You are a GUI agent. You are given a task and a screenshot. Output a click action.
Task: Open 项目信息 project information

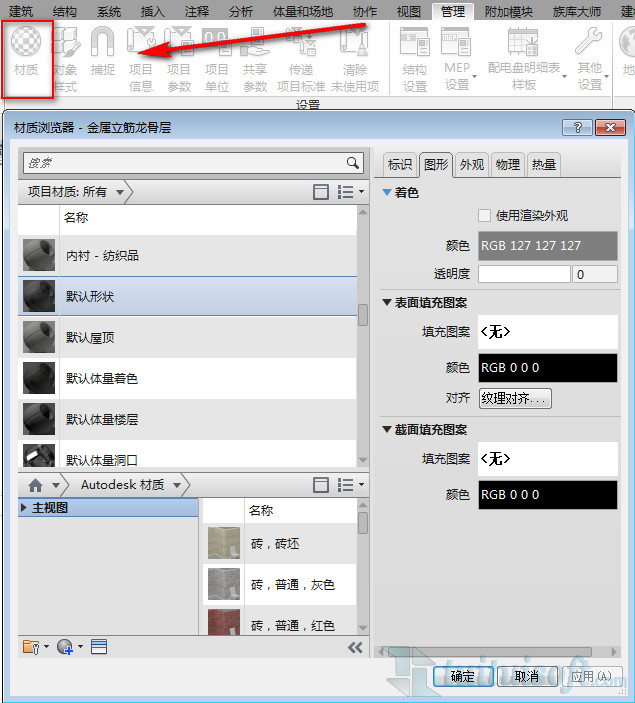141,59
